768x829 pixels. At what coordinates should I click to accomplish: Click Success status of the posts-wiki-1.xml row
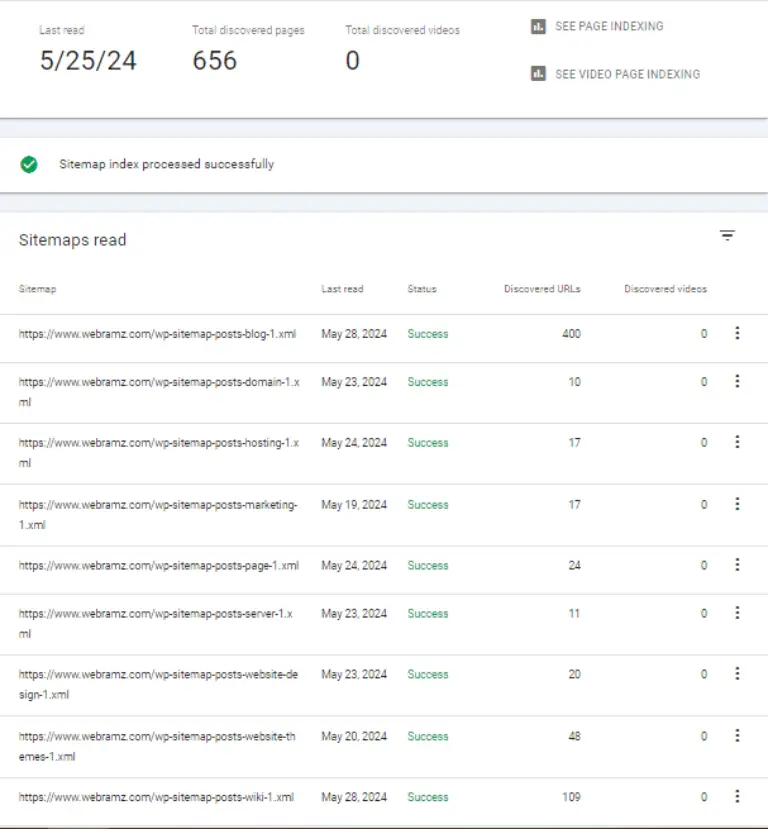[428, 797]
